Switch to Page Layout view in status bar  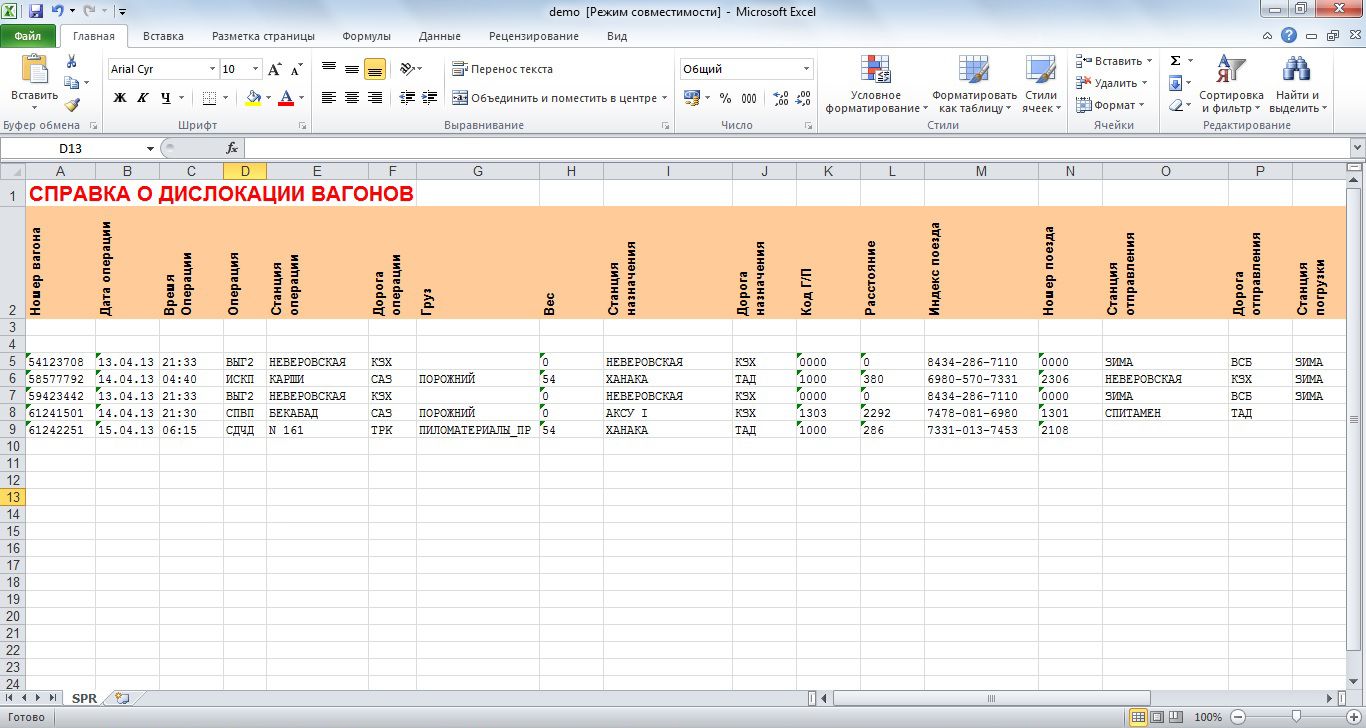[x=1158, y=717]
